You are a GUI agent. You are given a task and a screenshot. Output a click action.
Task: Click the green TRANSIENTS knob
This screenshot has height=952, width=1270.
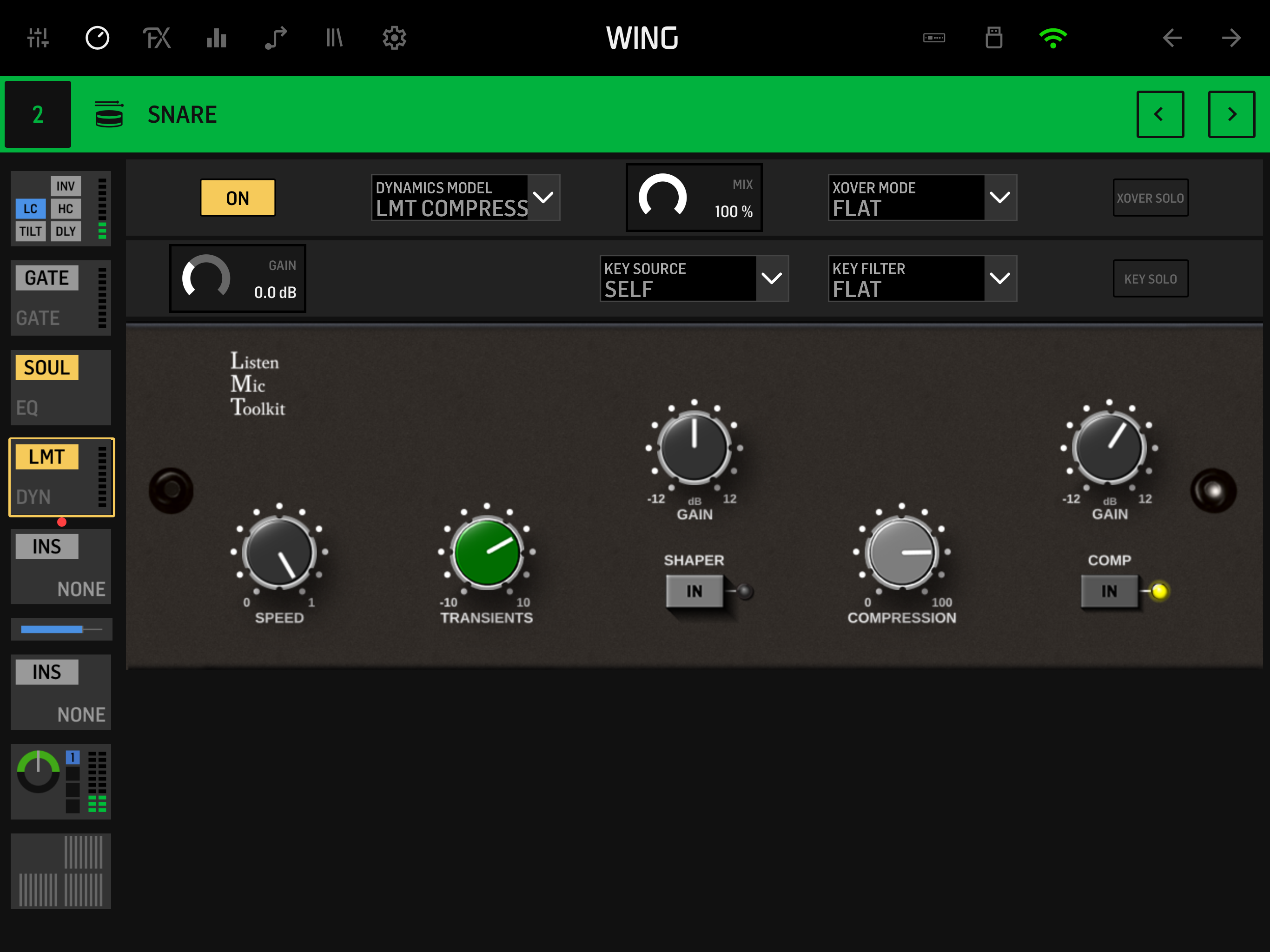[x=487, y=552]
